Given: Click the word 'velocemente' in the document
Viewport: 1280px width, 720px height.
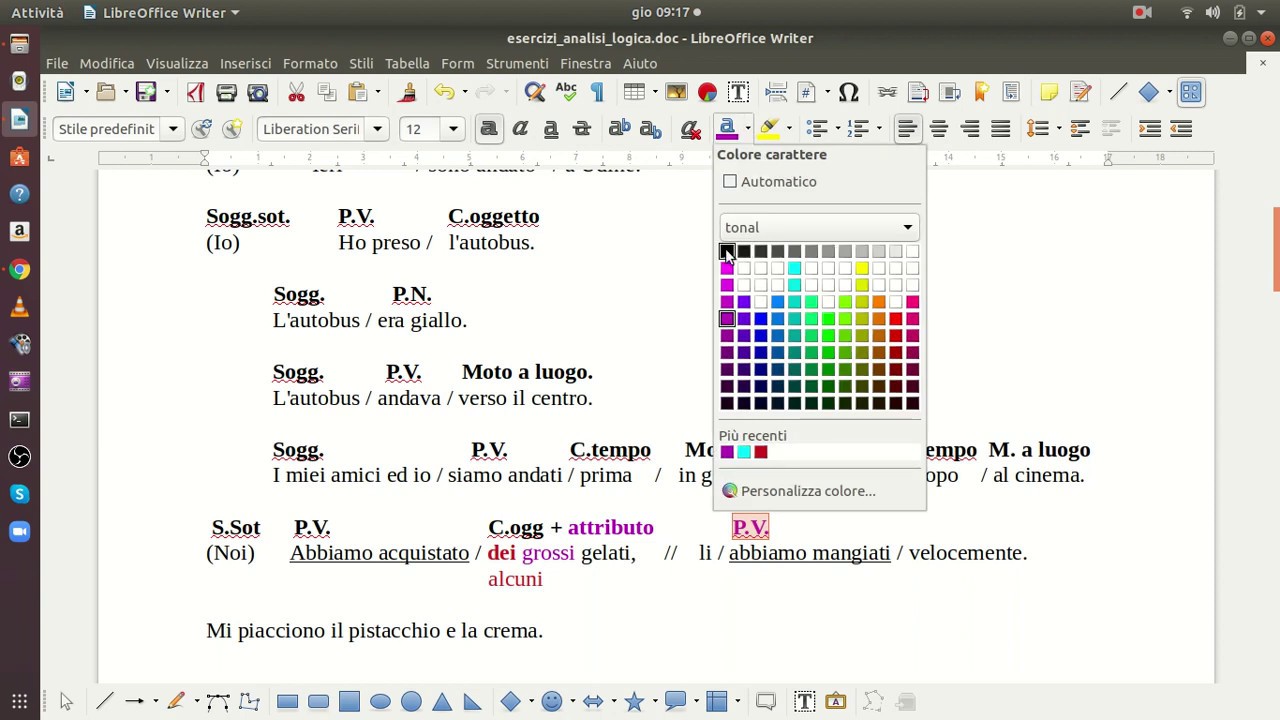Looking at the screenshot, I should pyautogui.click(x=965, y=553).
